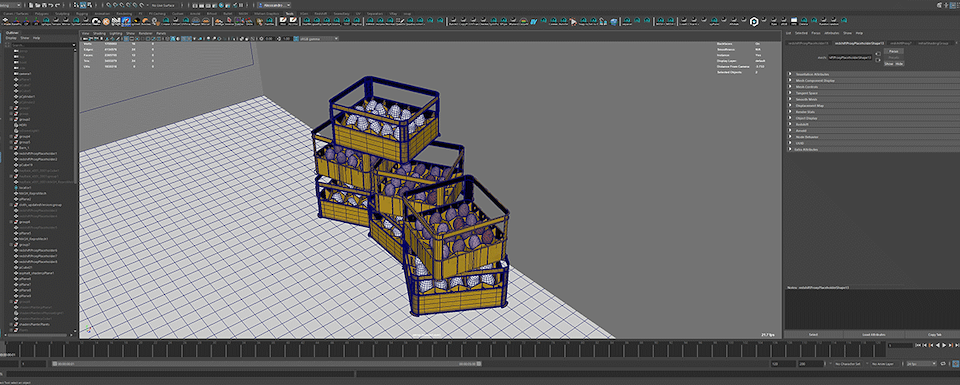
Task: Open the Renderer menu in viewport panel
Action: coord(145,33)
